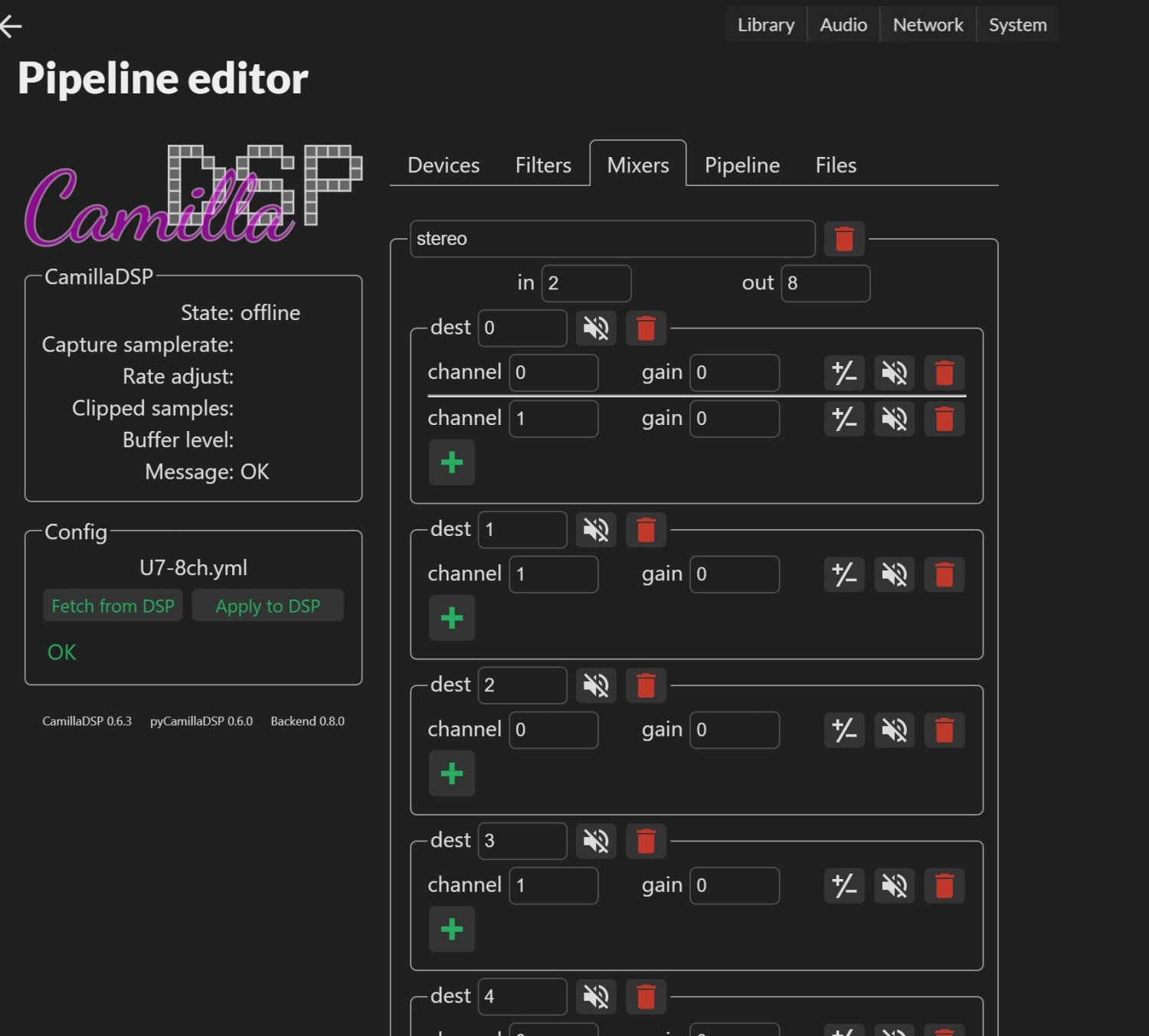The width and height of the screenshot is (1149, 1036).
Task: Mute dest 0 channel 1 source
Action: click(894, 419)
